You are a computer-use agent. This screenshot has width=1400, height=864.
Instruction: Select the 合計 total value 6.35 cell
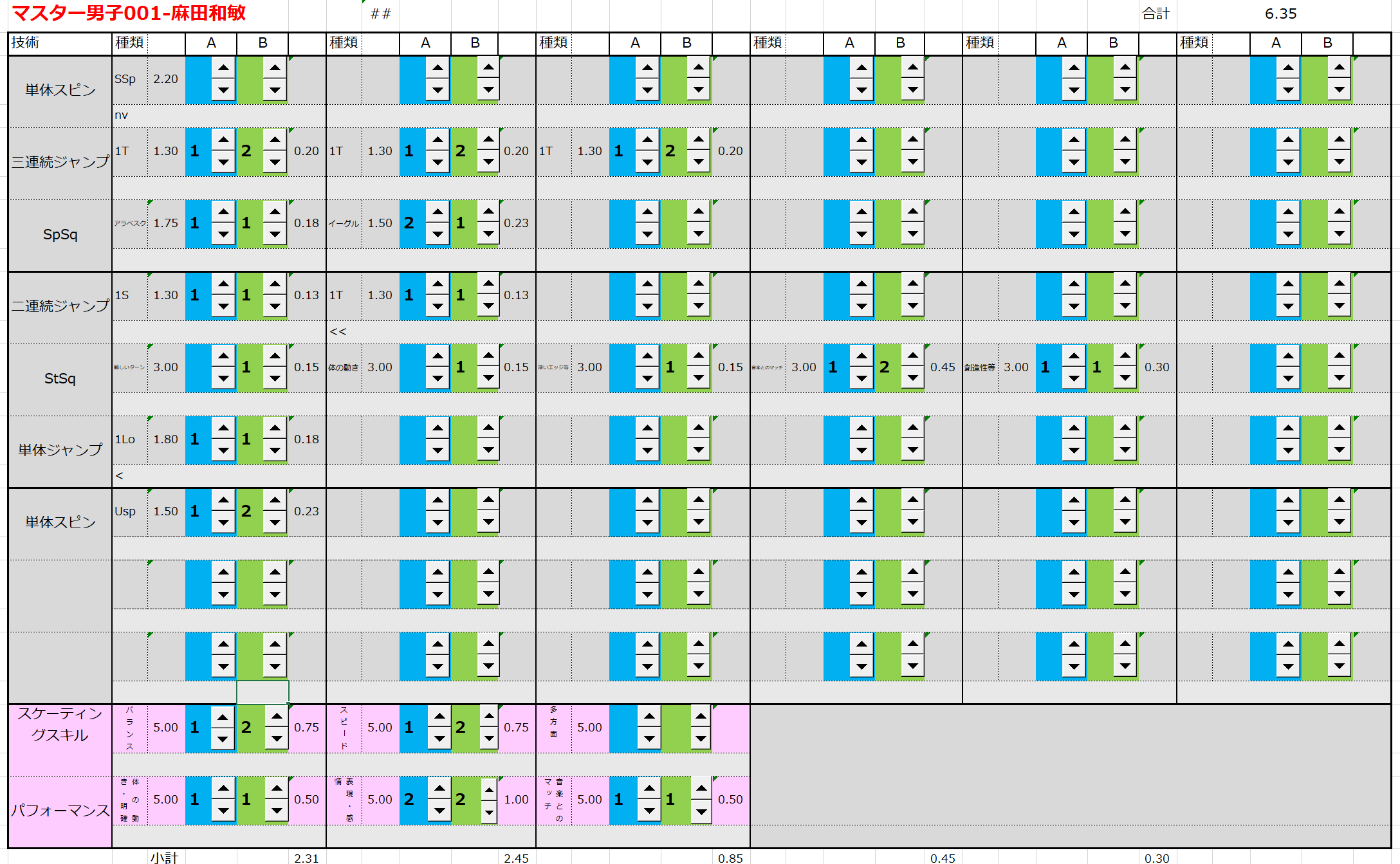pos(1280,14)
